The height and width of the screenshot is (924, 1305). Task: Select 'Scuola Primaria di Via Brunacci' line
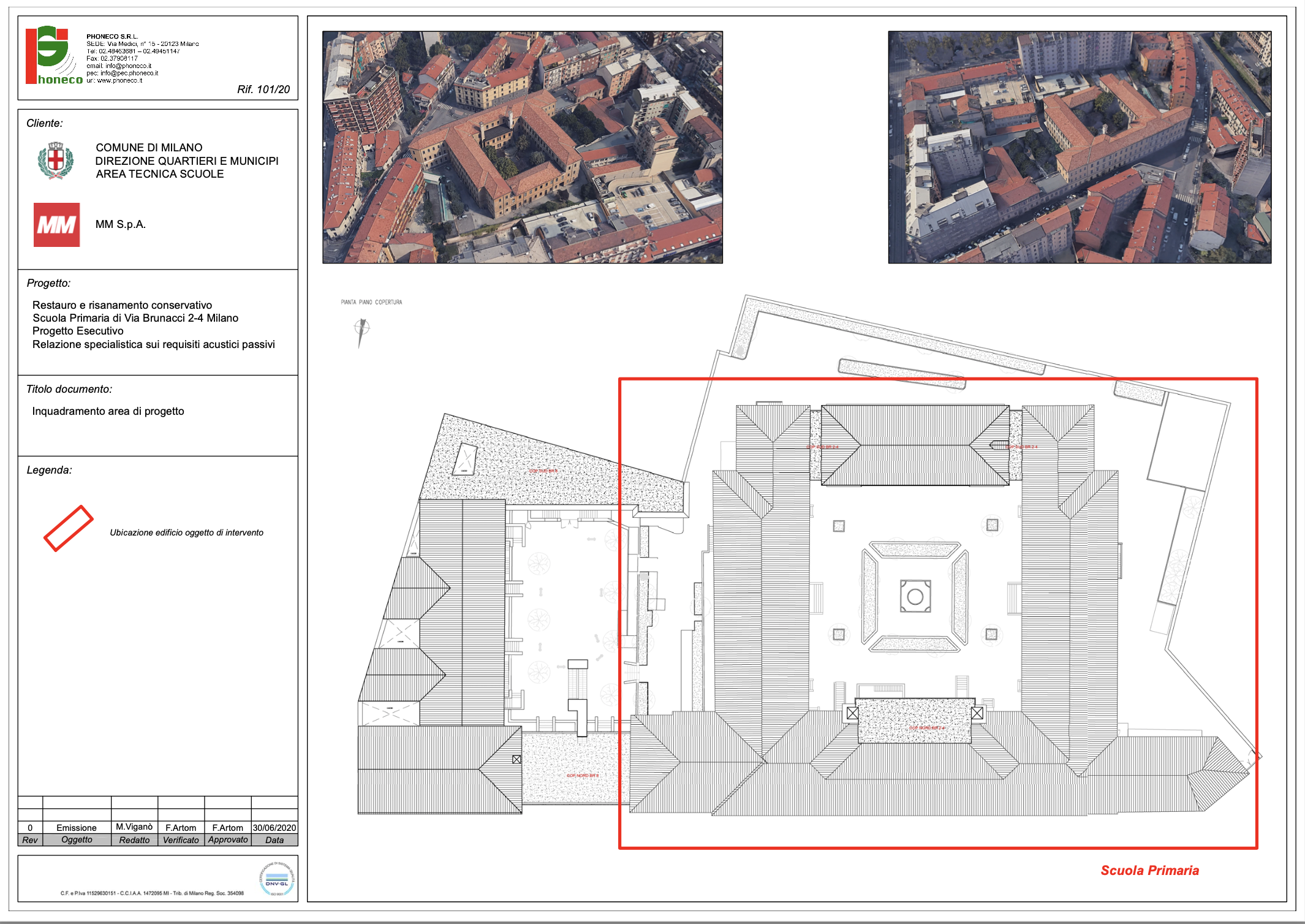tap(135, 318)
